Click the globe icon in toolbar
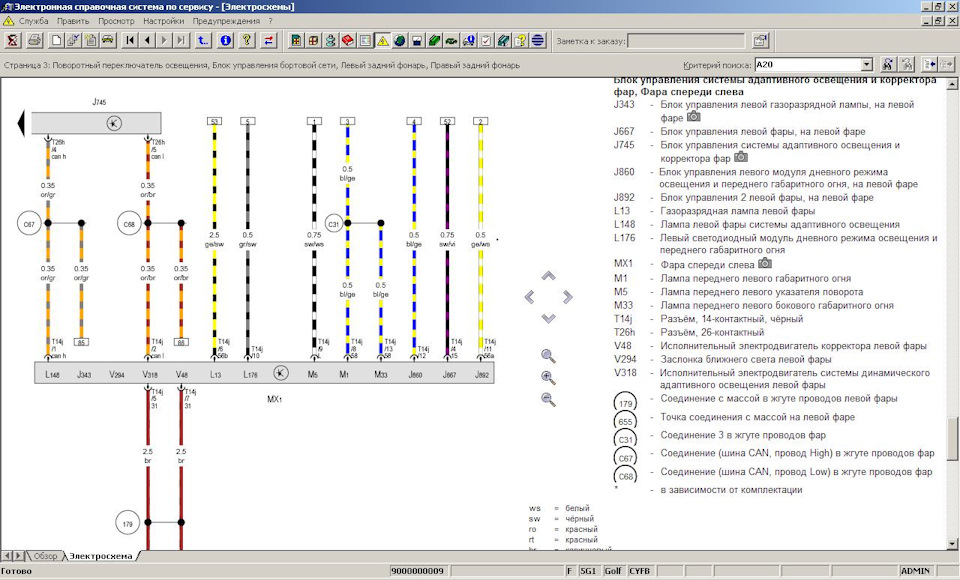 coord(400,41)
